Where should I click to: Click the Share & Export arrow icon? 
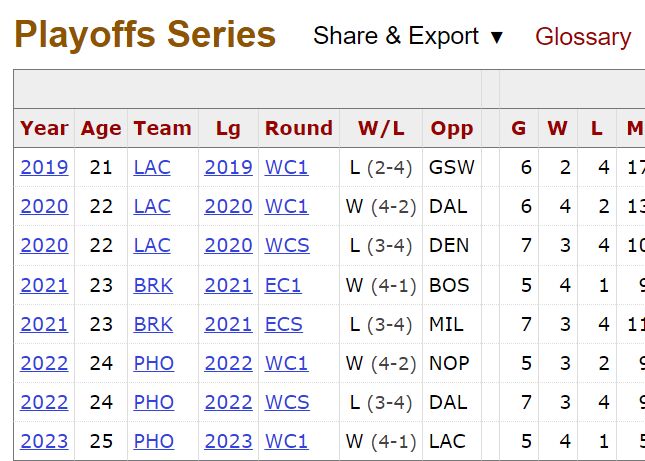[x=497, y=37]
